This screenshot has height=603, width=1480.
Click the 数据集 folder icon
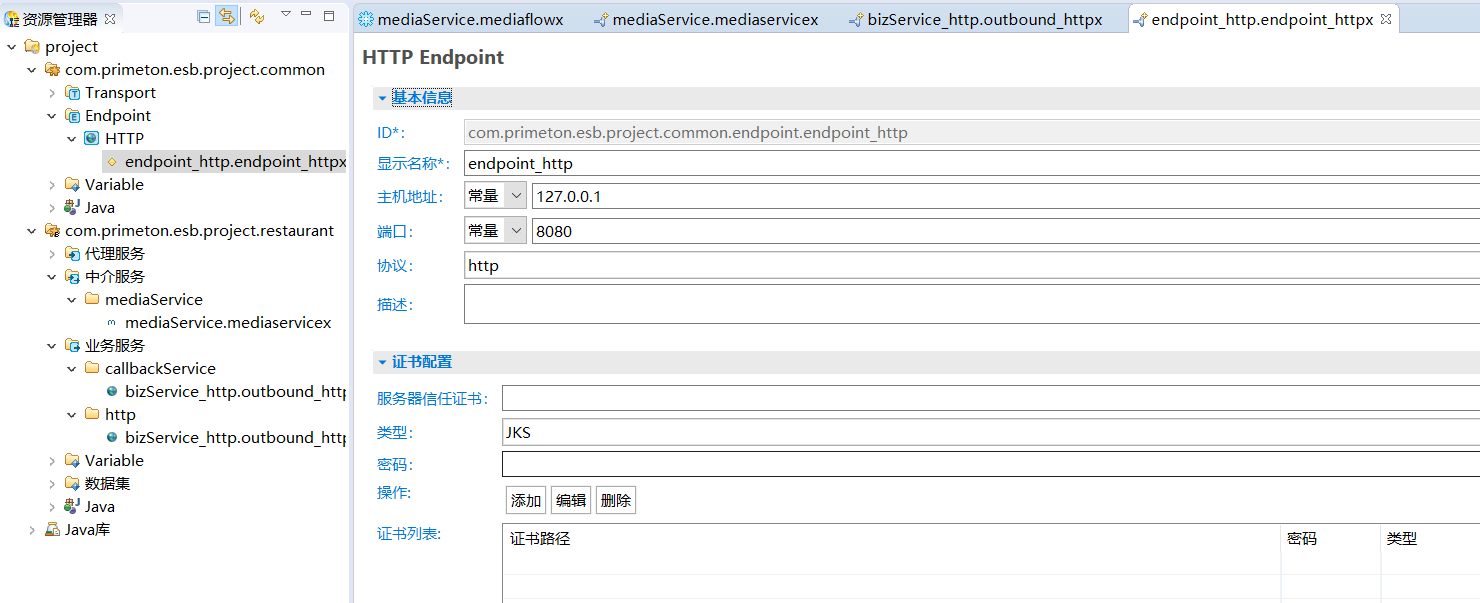click(73, 484)
